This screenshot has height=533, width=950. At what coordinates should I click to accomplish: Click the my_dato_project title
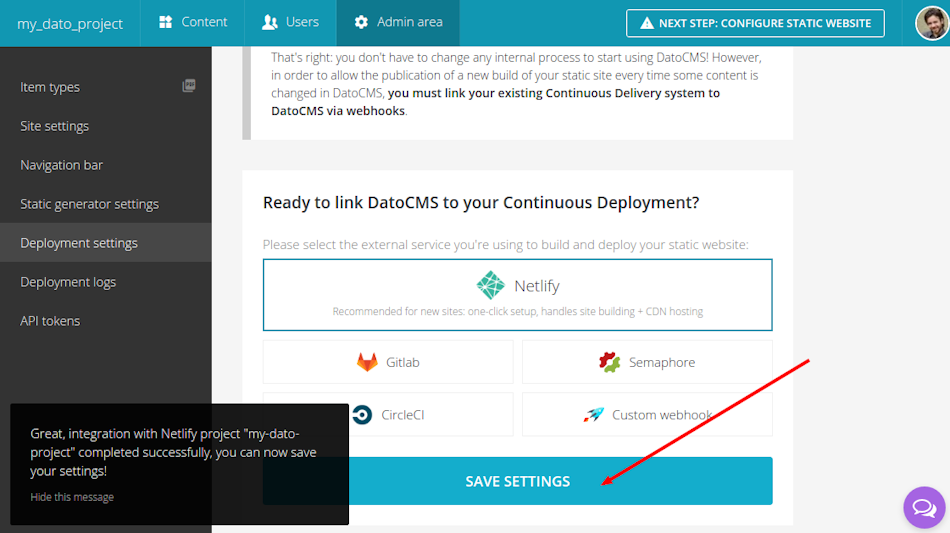tap(70, 24)
